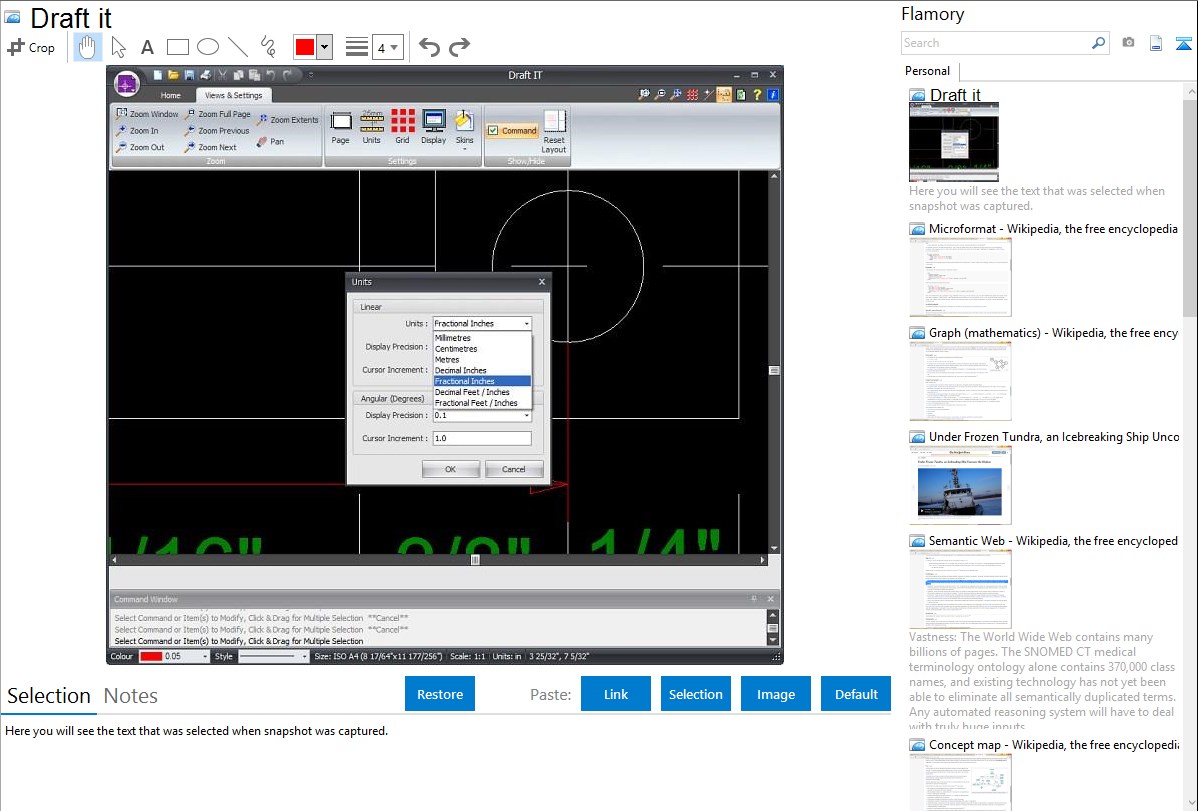Choose Millimetres from the units list
The width and height of the screenshot is (1198, 811).
coord(481,338)
